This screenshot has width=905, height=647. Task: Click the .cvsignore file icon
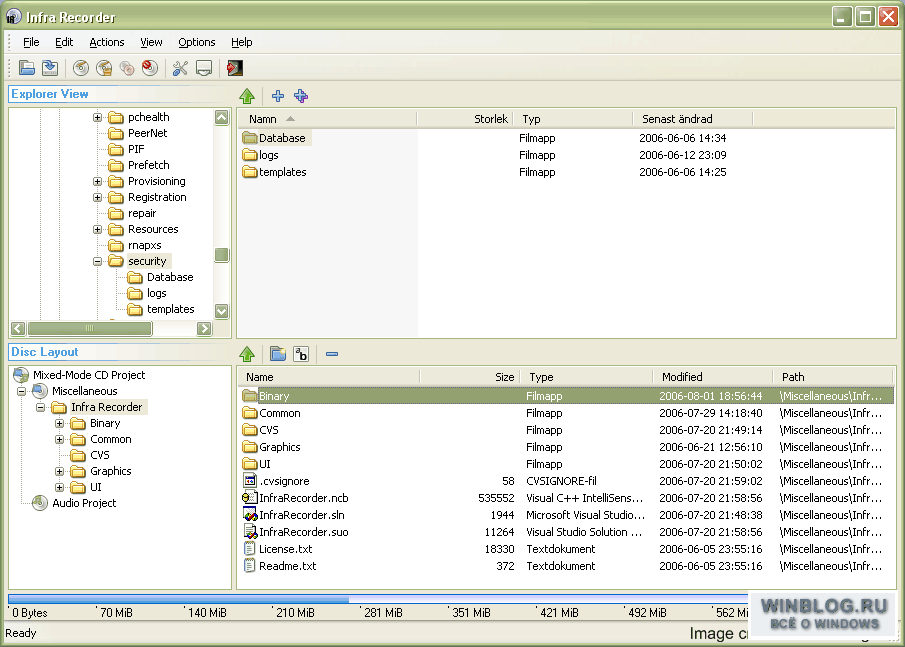pos(250,481)
